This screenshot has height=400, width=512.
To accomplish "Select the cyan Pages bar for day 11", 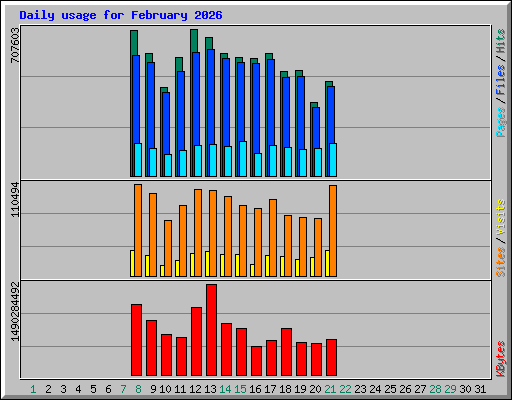I will 183,163.
